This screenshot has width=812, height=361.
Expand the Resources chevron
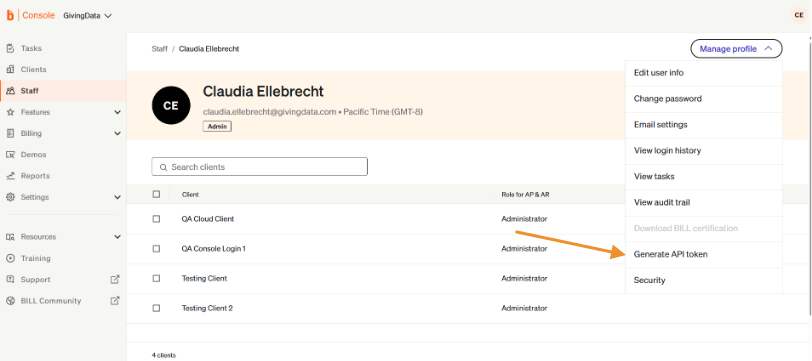[118, 237]
